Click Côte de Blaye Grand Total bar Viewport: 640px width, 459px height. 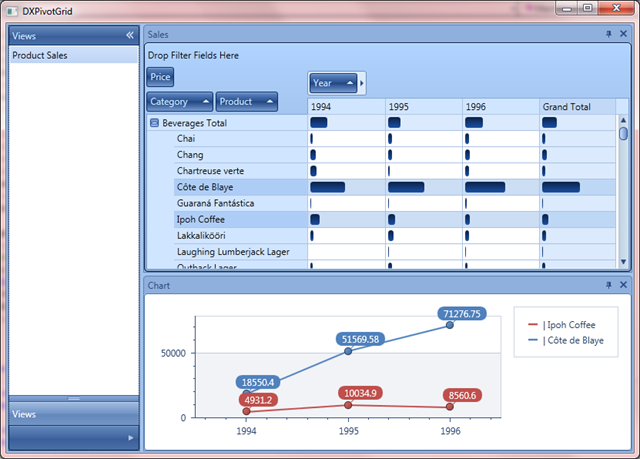pos(561,187)
